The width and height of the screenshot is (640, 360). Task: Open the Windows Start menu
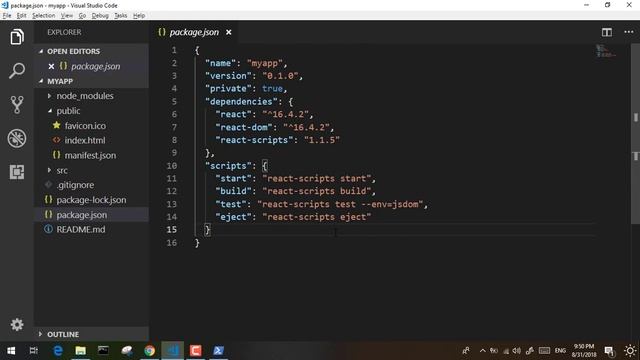pos(11,351)
